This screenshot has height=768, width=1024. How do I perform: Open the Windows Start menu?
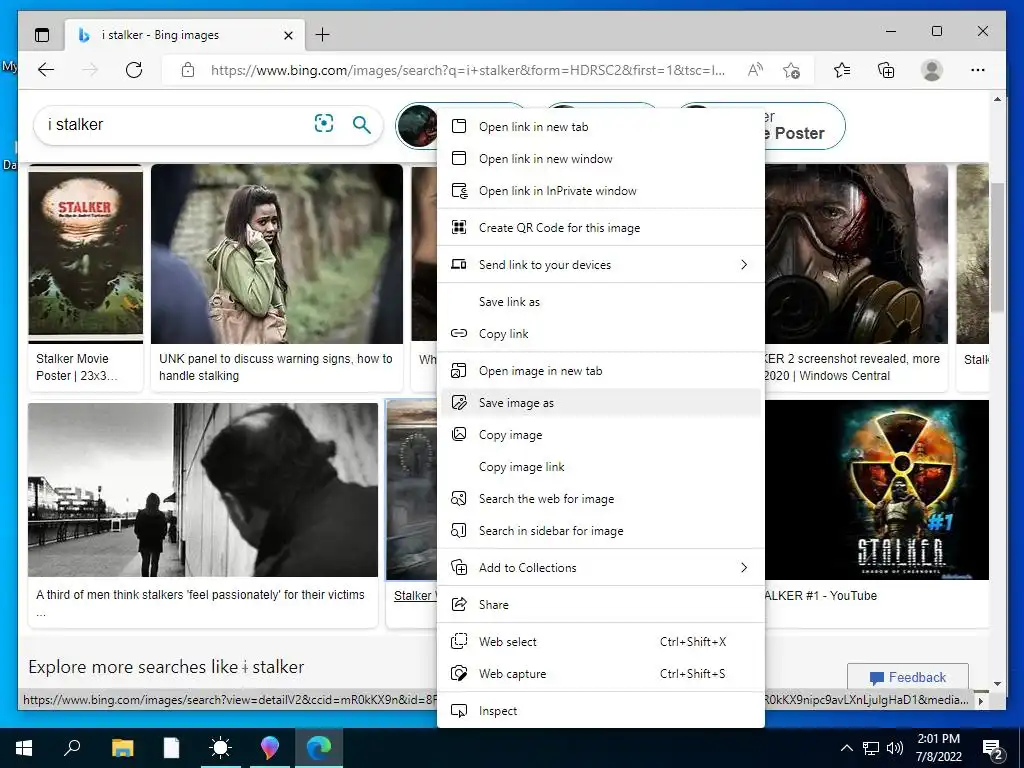point(24,748)
